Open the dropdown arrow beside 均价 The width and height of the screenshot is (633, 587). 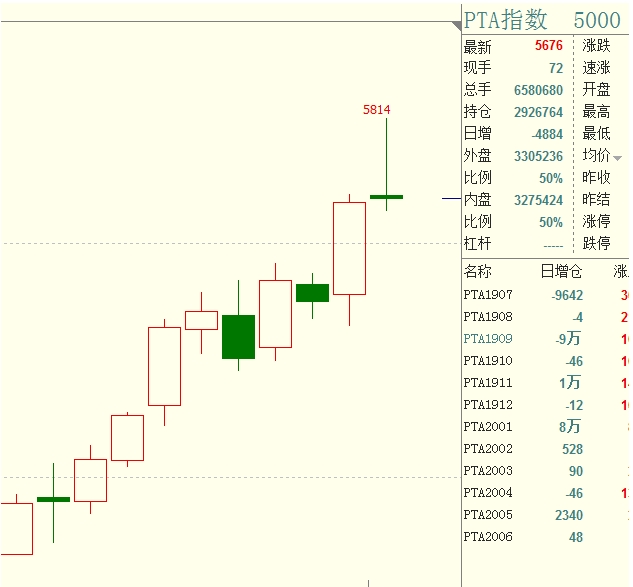click(618, 158)
